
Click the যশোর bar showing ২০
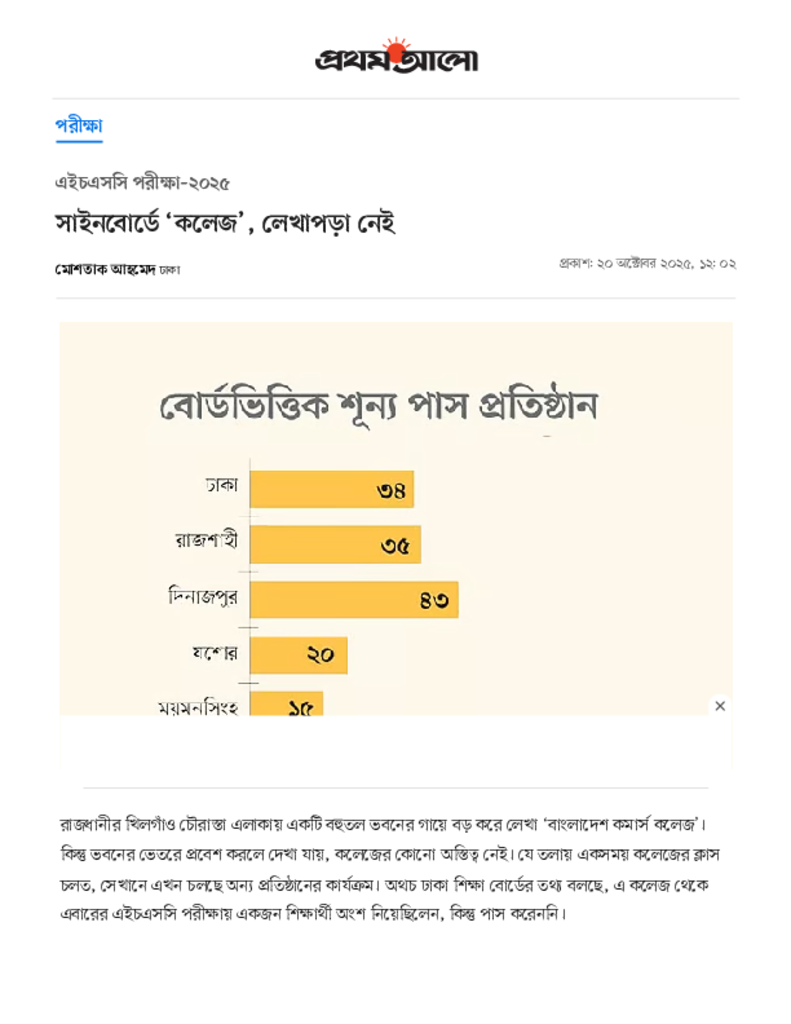298,655
